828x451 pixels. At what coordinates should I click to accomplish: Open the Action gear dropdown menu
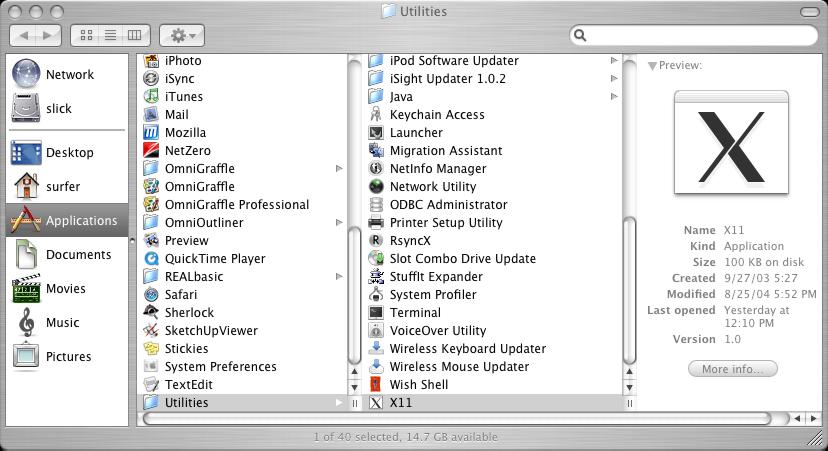point(183,35)
